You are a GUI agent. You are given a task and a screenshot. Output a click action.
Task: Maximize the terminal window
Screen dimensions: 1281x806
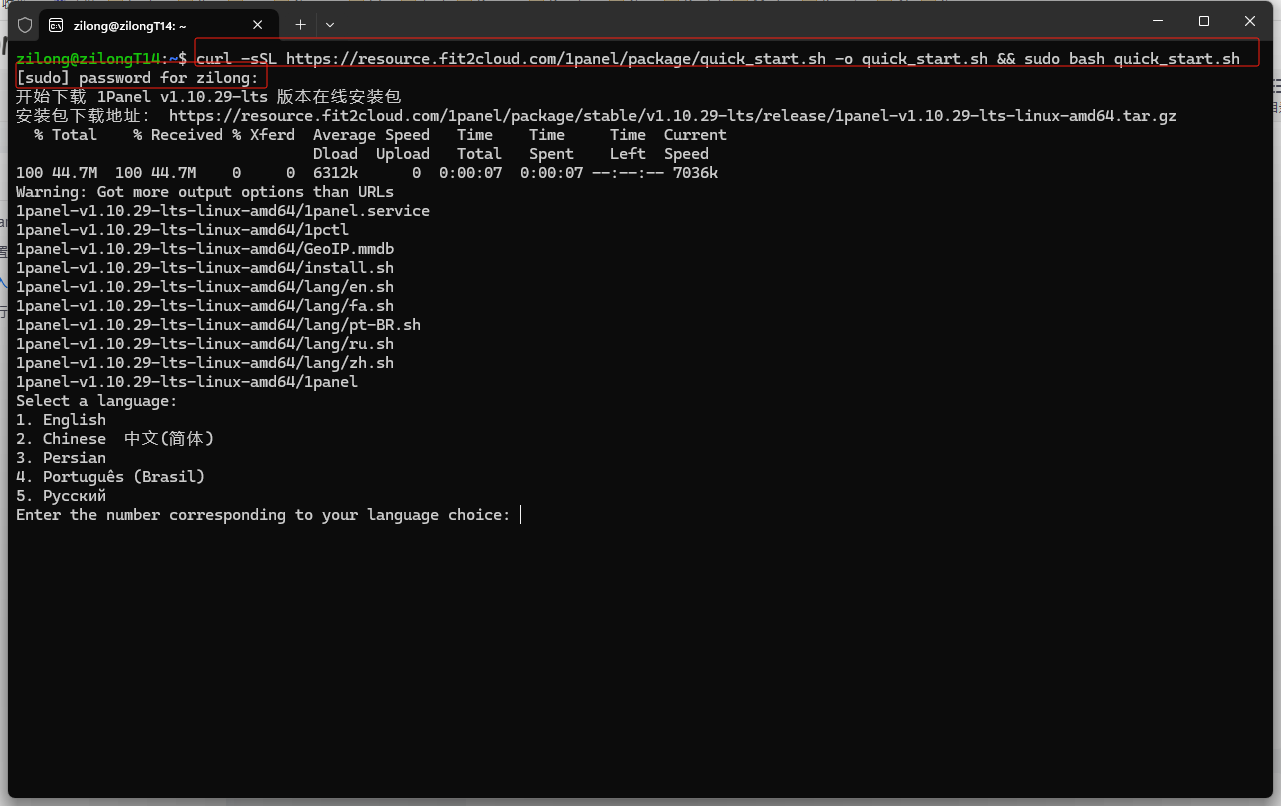[x=1204, y=21]
